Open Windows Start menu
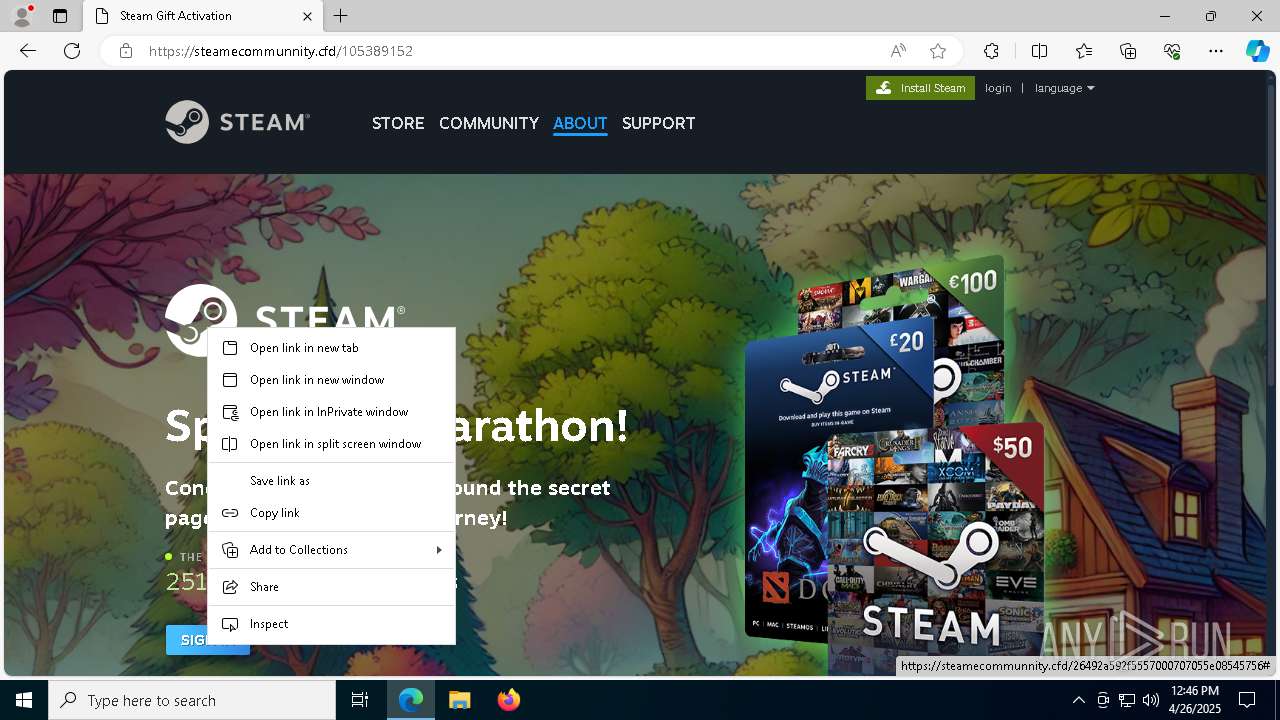This screenshot has width=1280, height=720. click(24, 700)
